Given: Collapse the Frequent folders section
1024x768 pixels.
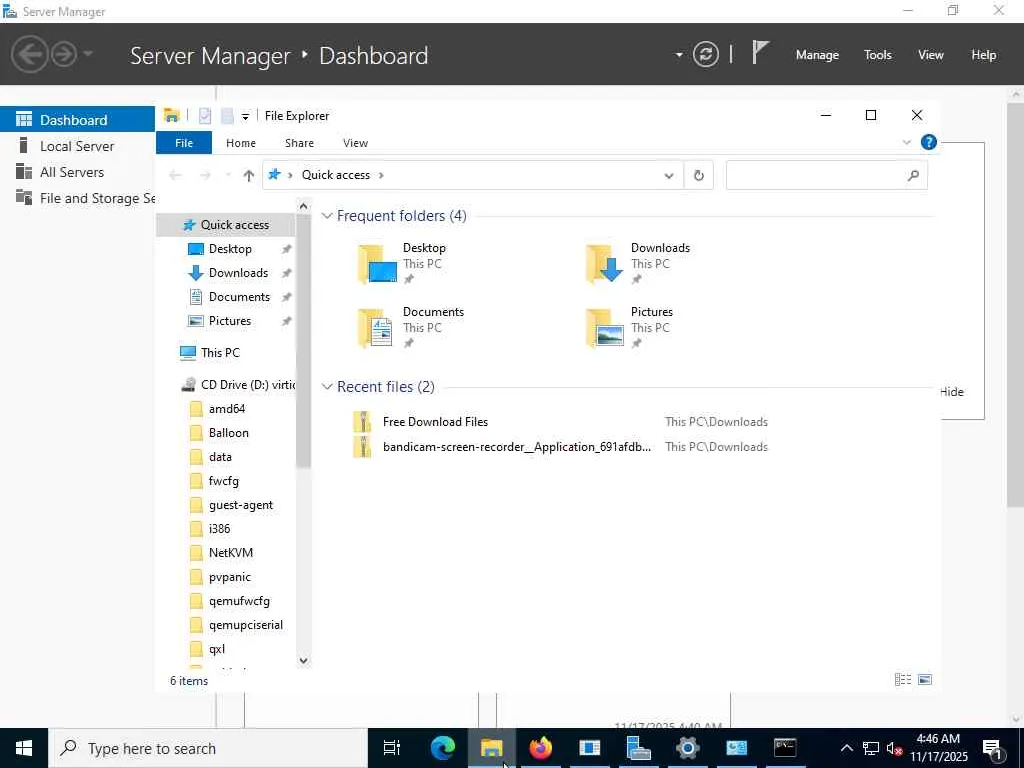Looking at the screenshot, I should (x=327, y=216).
